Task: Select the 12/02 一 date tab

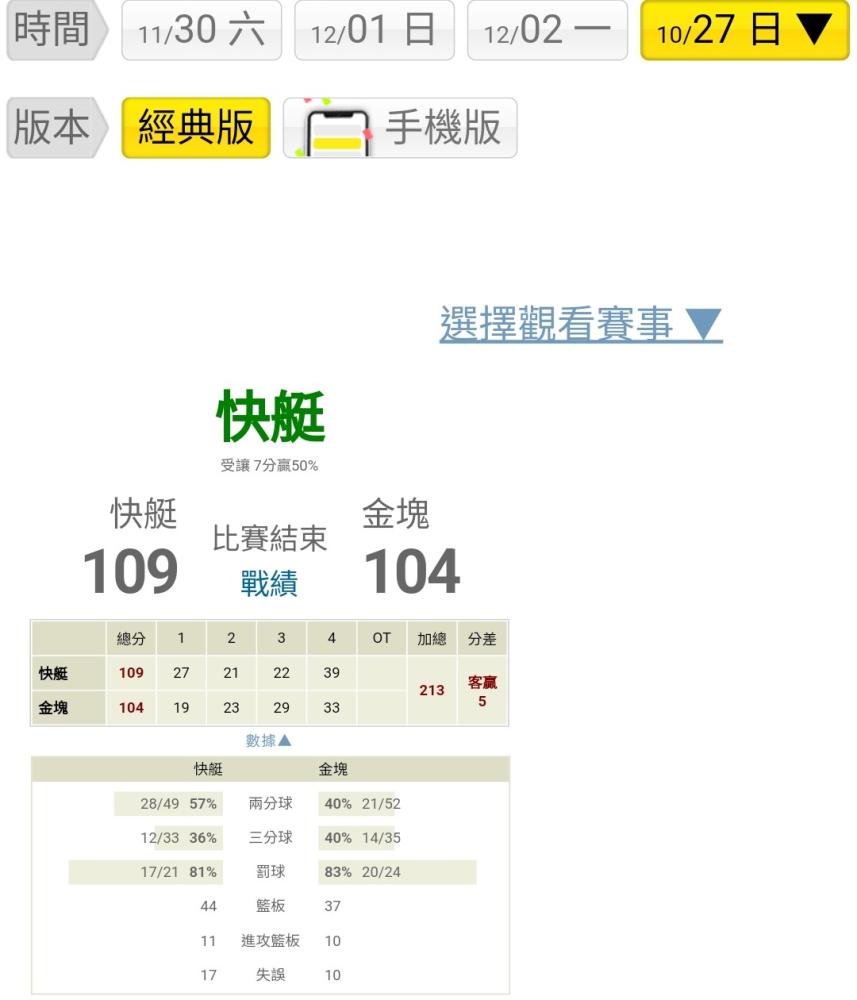Action: point(547,31)
